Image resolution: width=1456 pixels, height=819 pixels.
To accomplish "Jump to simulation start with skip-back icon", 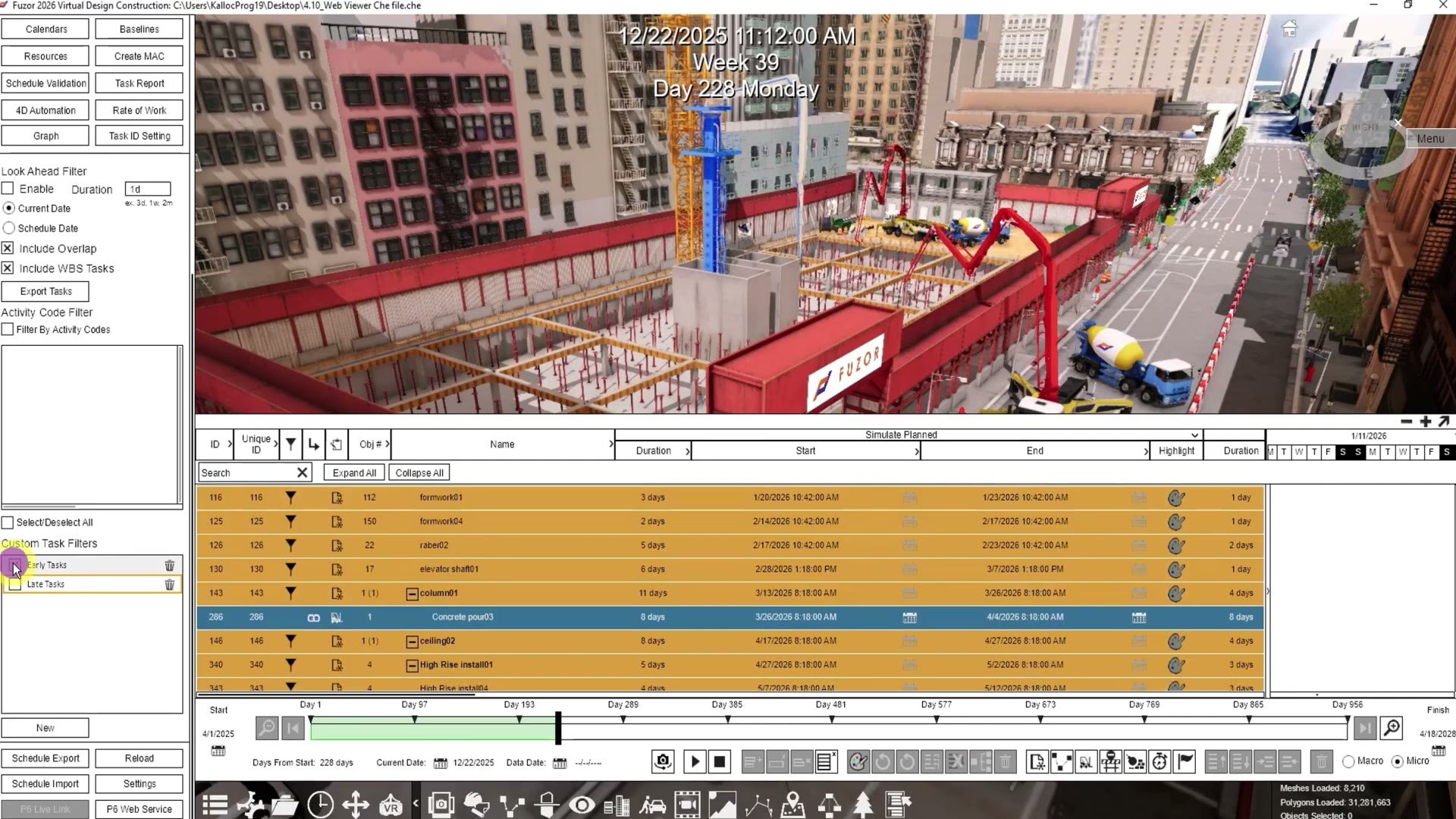I will (293, 728).
